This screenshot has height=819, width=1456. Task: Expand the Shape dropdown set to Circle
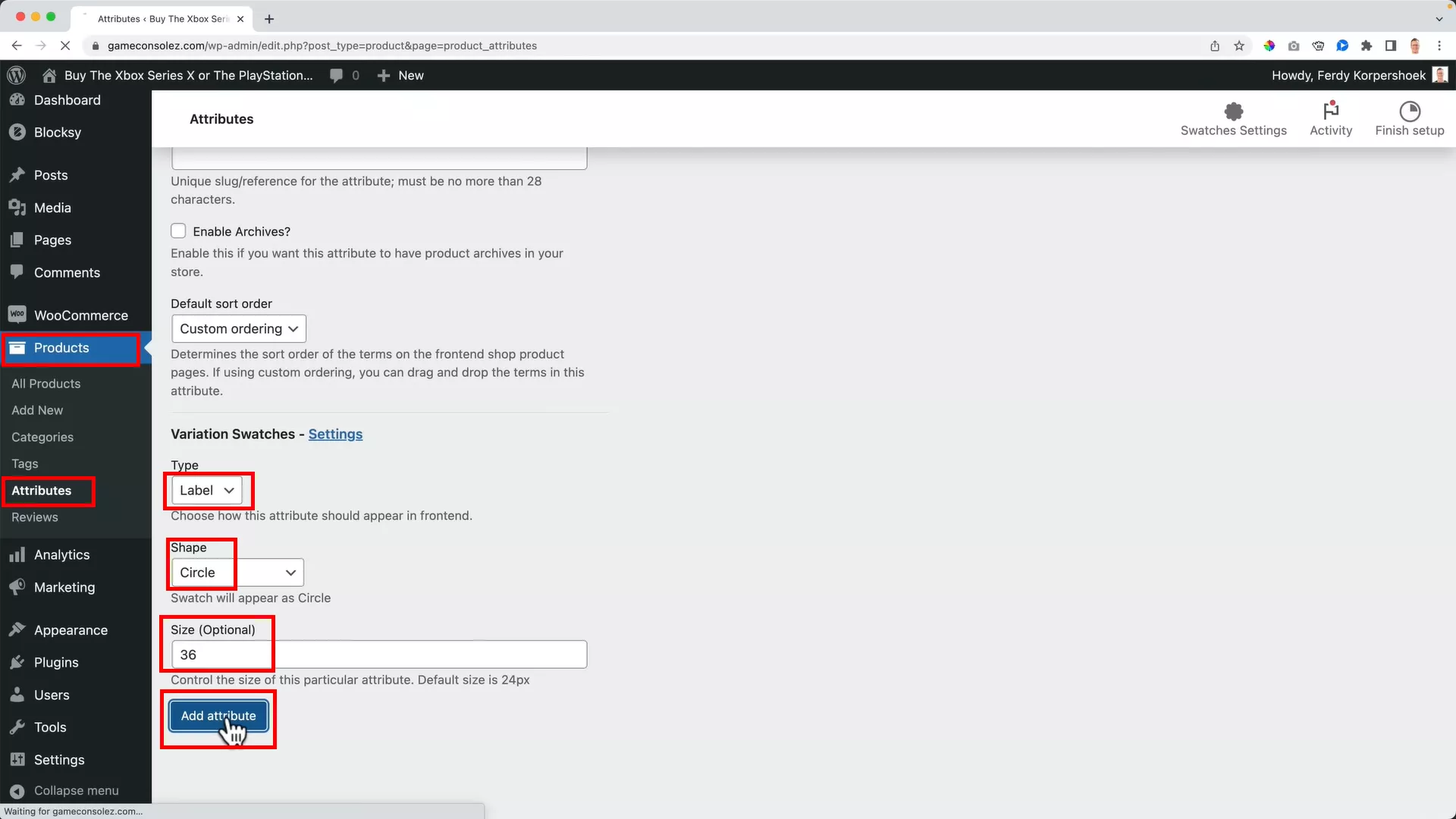[x=235, y=573]
